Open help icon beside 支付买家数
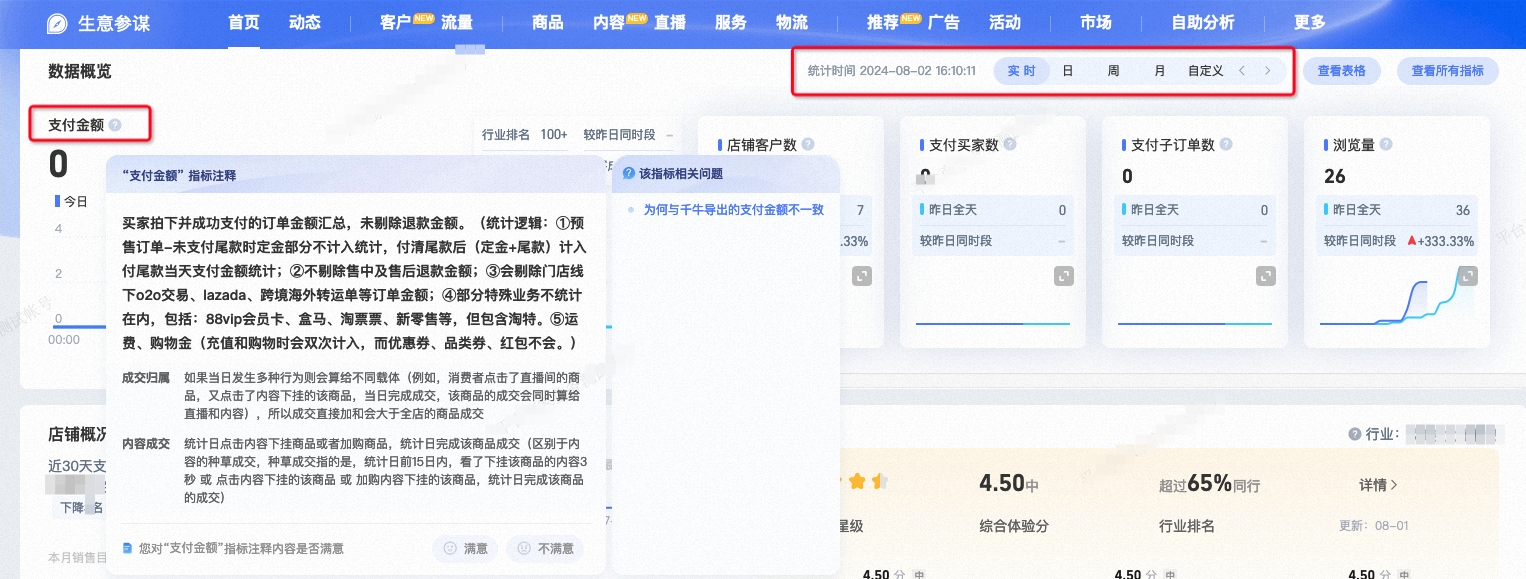The height and width of the screenshot is (579, 1526). click(x=1010, y=145)
